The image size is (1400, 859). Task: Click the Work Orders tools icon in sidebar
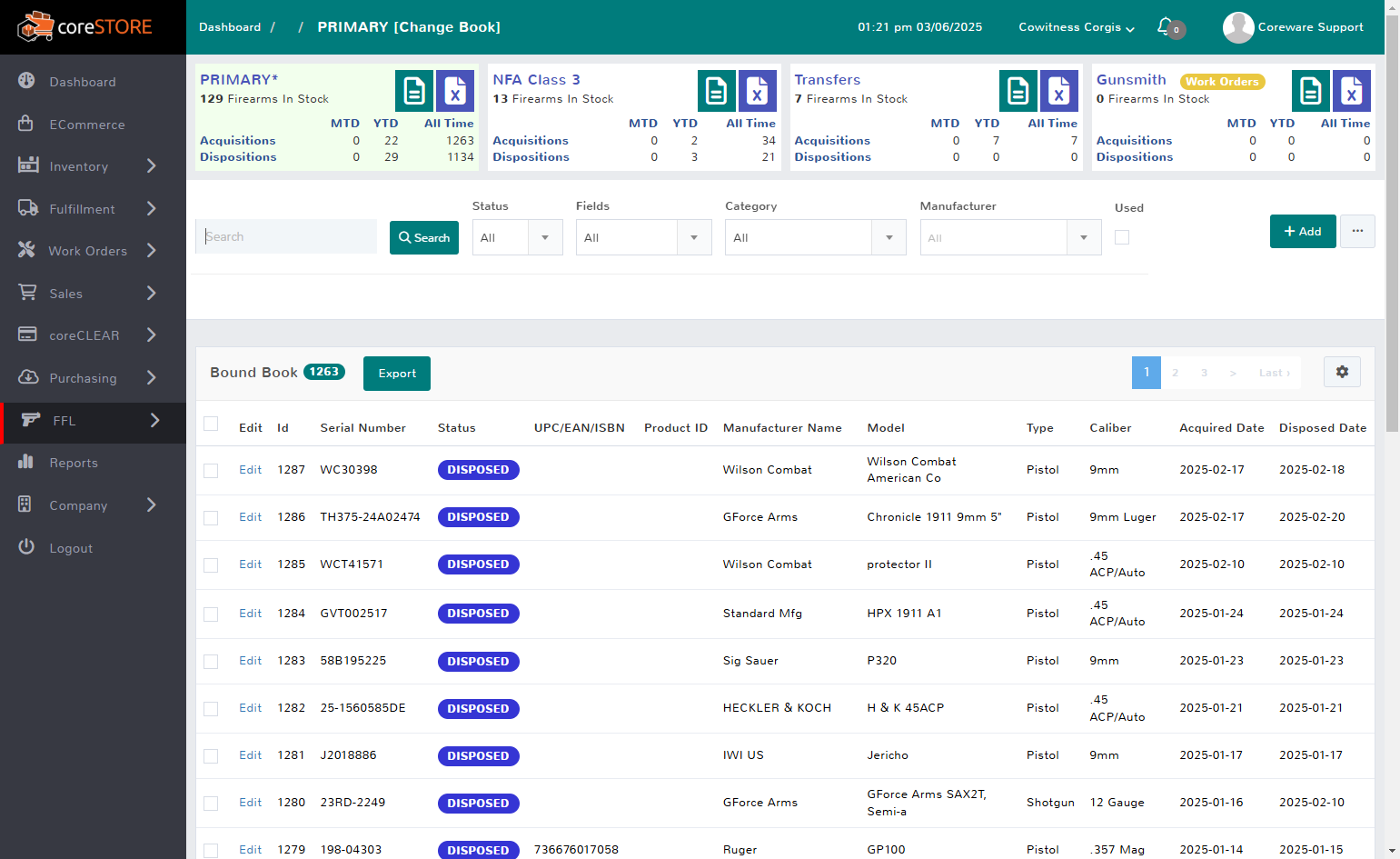(x=26, y=250)
